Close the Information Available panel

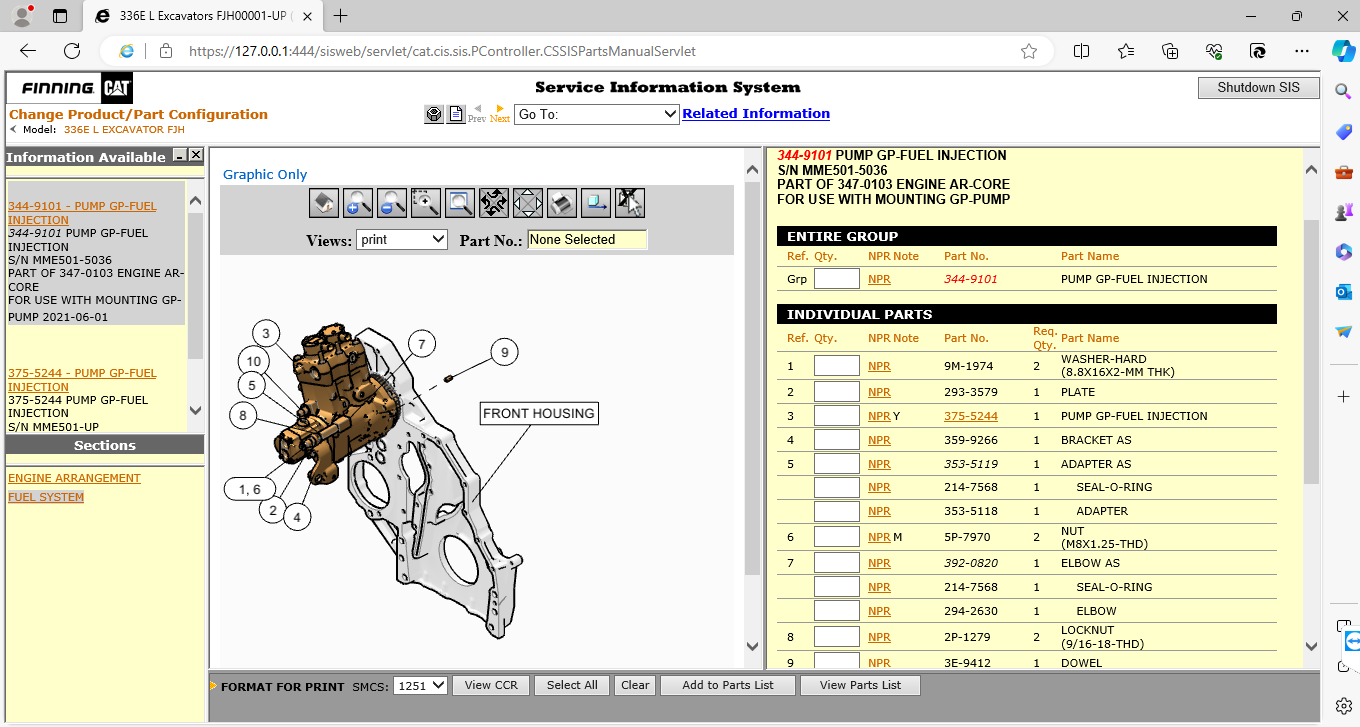196,156
